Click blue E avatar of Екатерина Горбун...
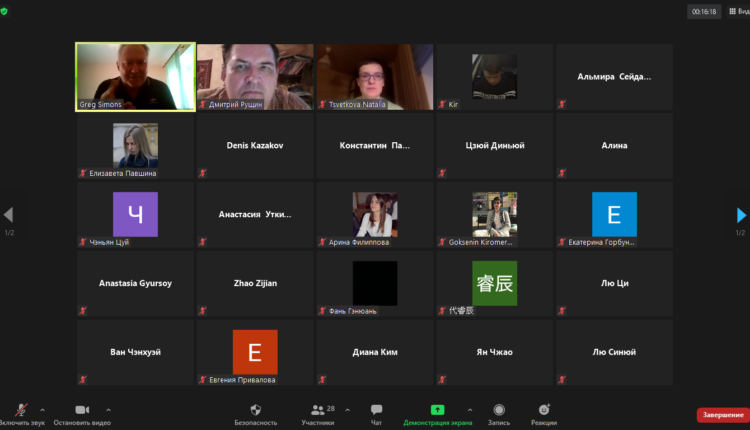750x430 pixels. tap(614, 214)
